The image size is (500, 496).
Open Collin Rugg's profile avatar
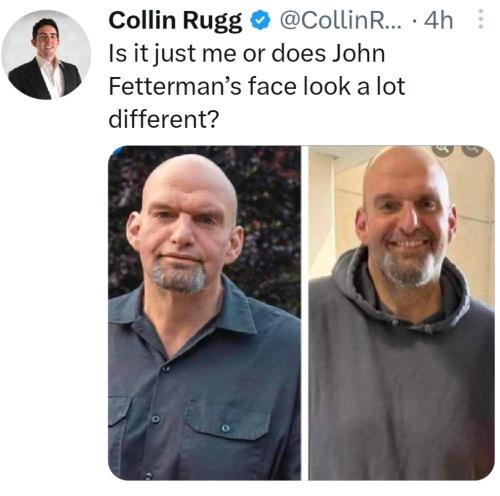(46, 54)
